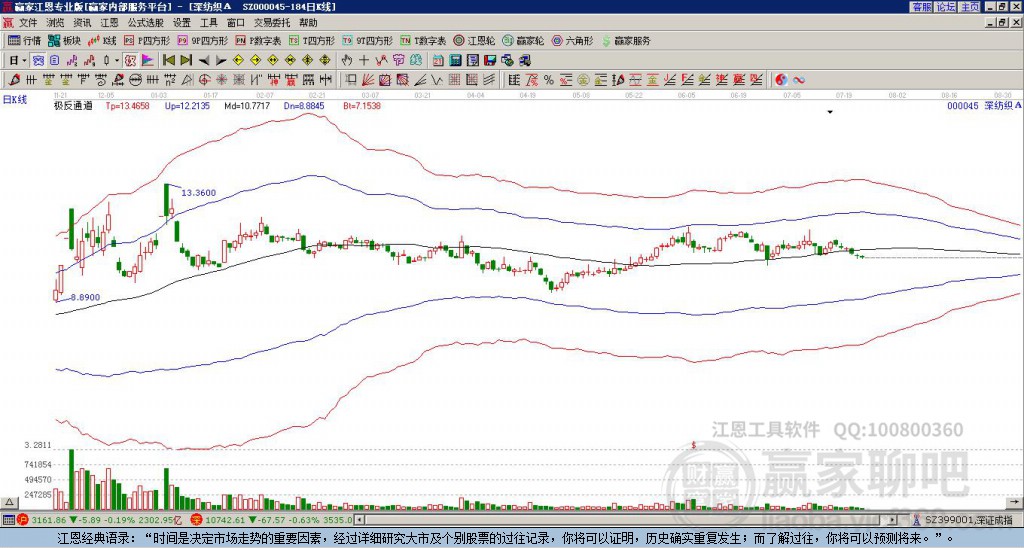Viewport: 1024px width, 548px height.
Task: Select the crosshair plus cursor tool
Action: (x=364, y=61)
